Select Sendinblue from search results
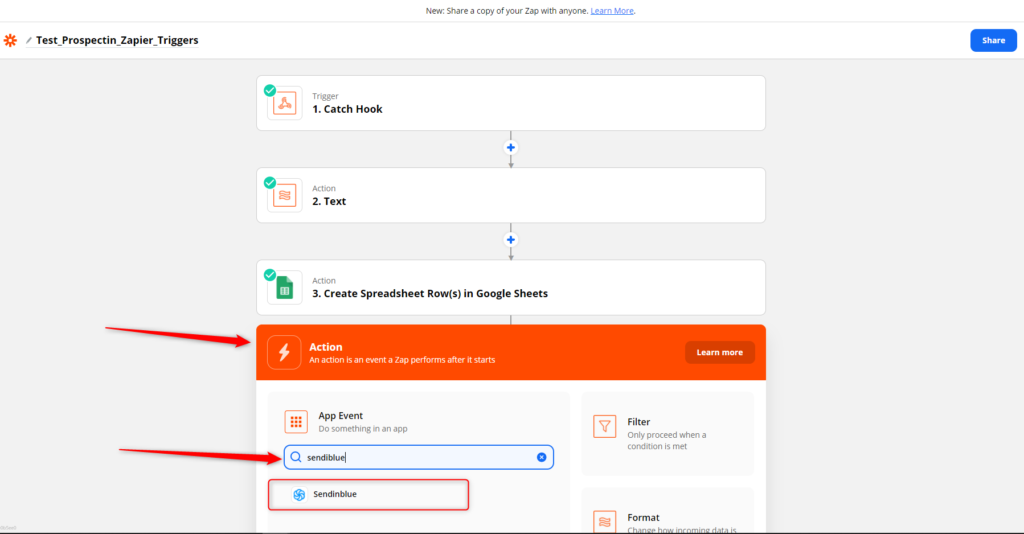This screenshot has width=1024, height=534. click(x=368, y=495)
